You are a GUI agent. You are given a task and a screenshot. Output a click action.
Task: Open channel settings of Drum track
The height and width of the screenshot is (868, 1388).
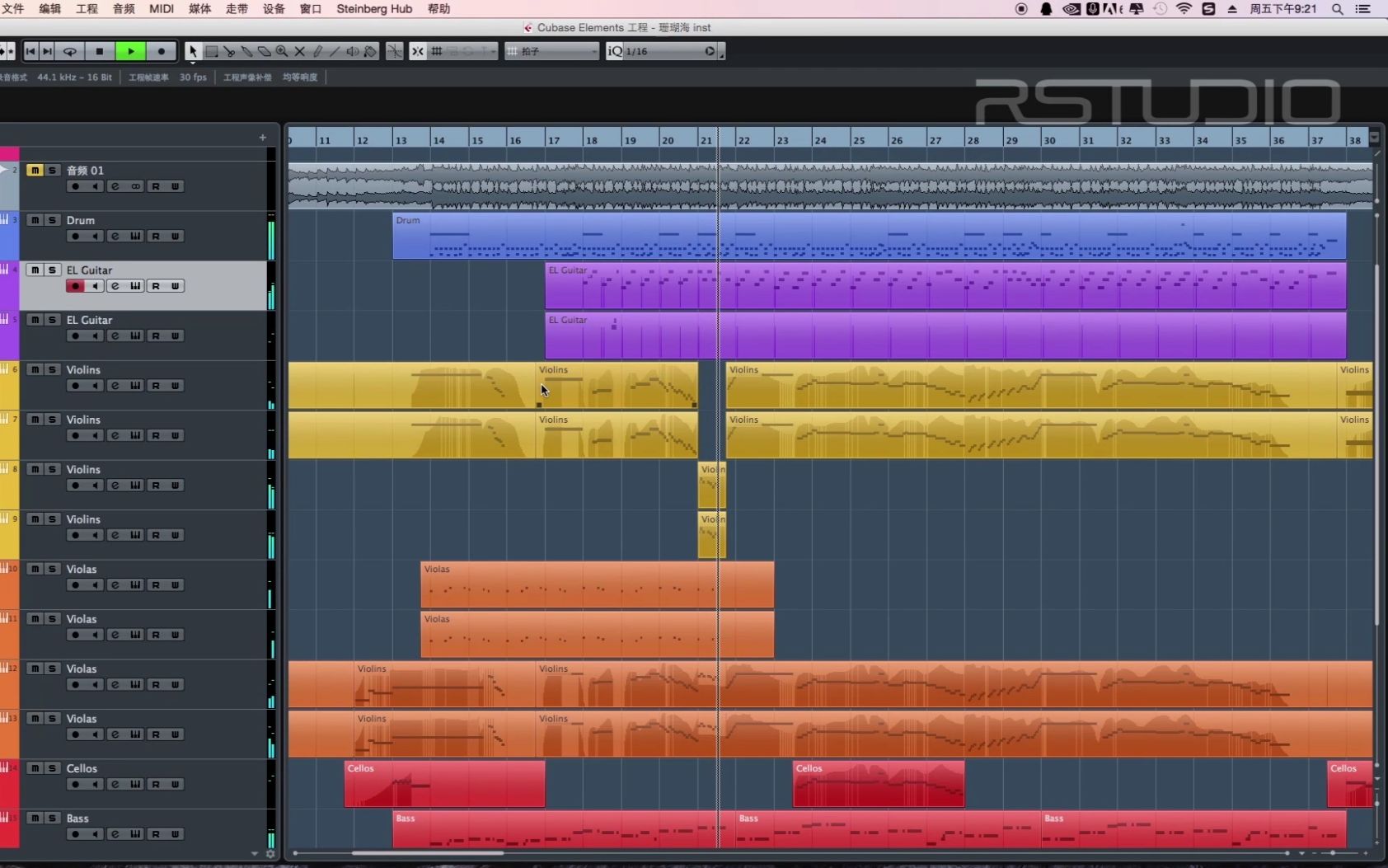[x=115, y=237]
